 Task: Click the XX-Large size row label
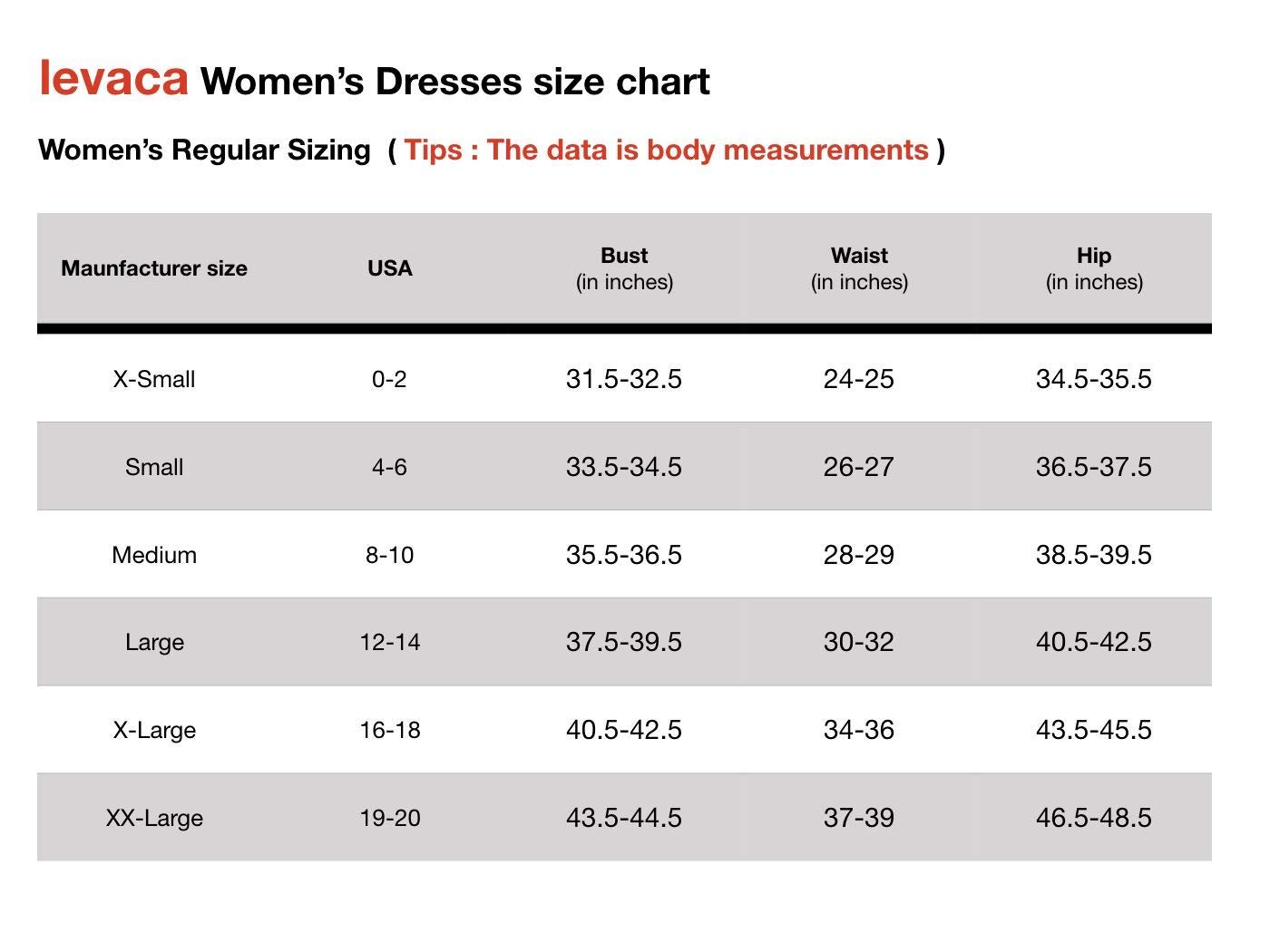point(154,818)
